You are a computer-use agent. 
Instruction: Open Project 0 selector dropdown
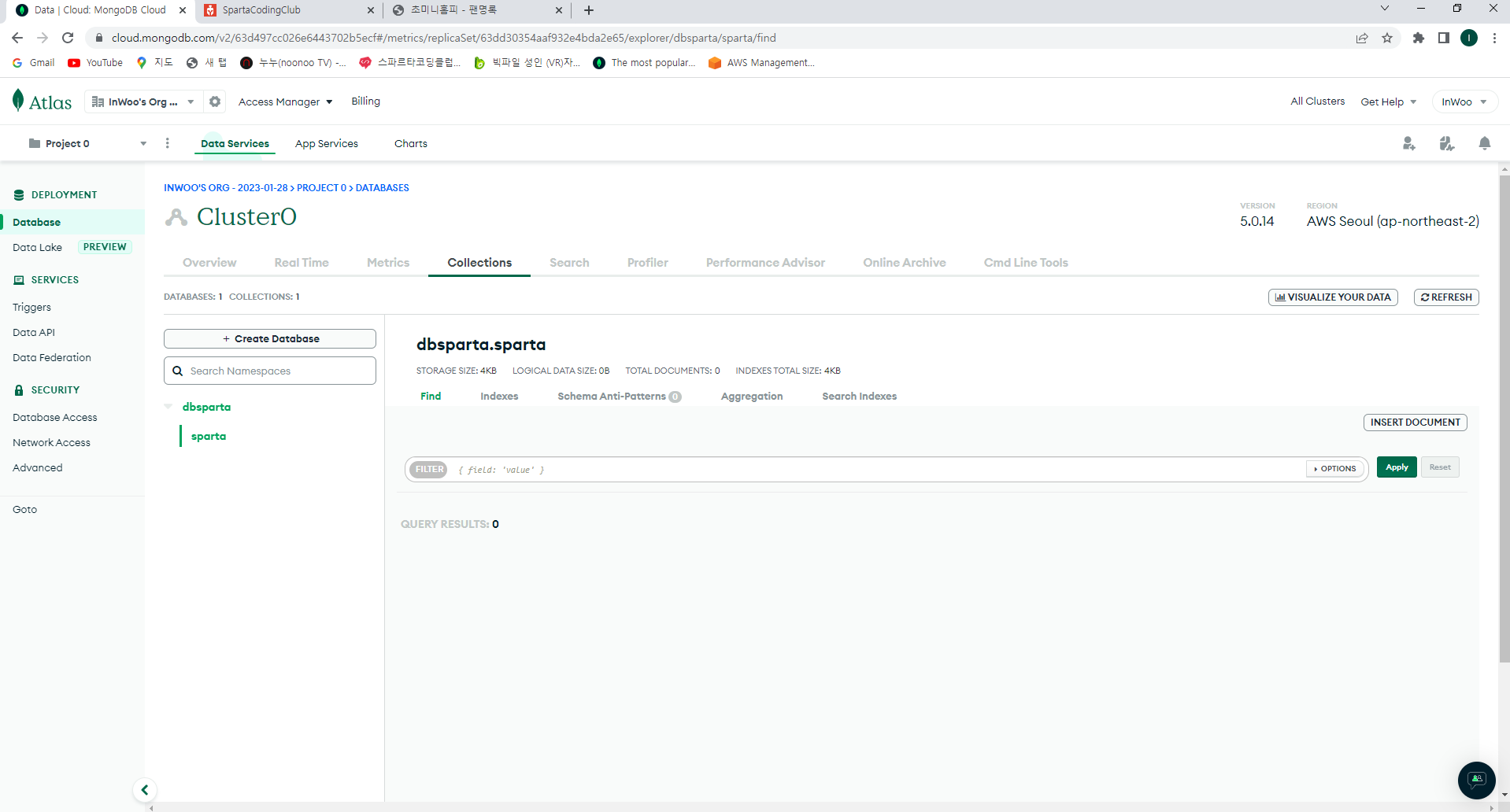[x=87, y=143]
